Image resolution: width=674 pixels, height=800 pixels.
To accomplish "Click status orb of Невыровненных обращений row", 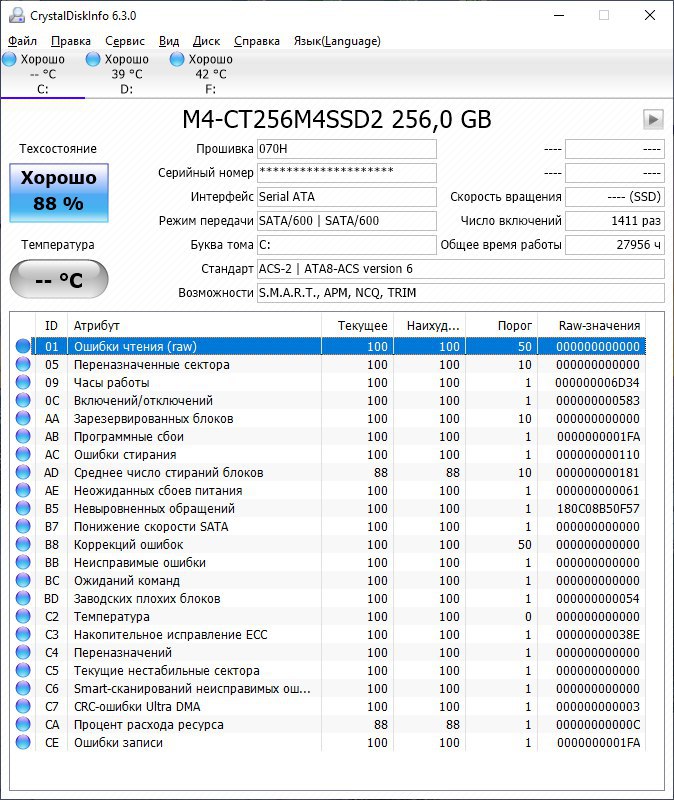I will point(23,508).
